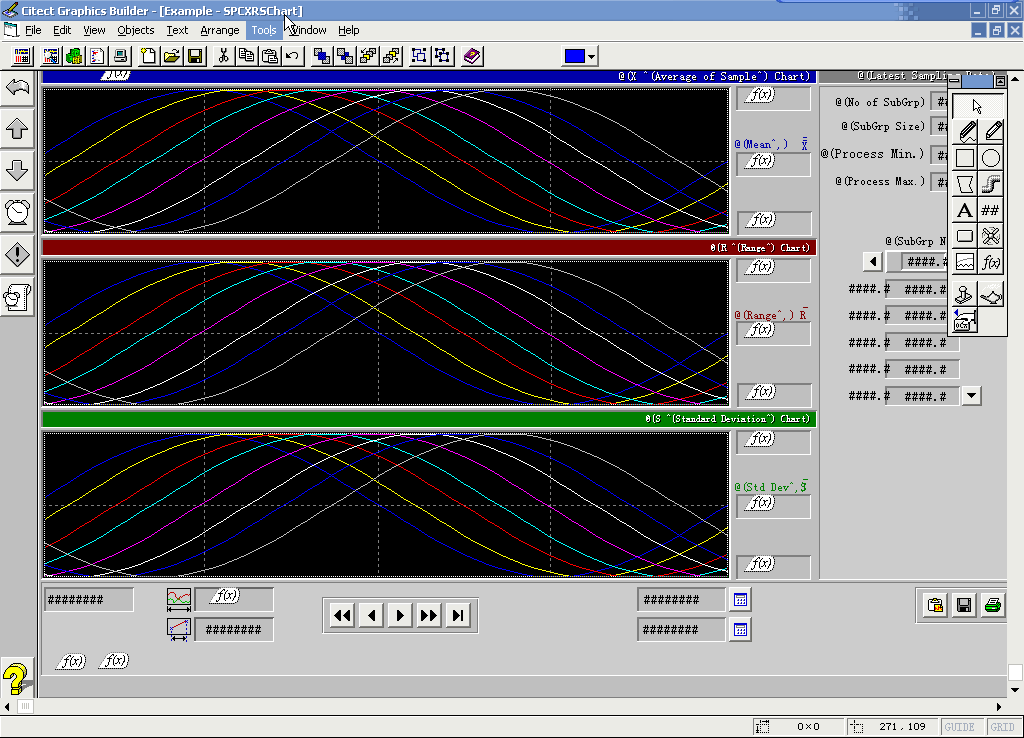Select the Straight line pencil tool

[991, 132]
